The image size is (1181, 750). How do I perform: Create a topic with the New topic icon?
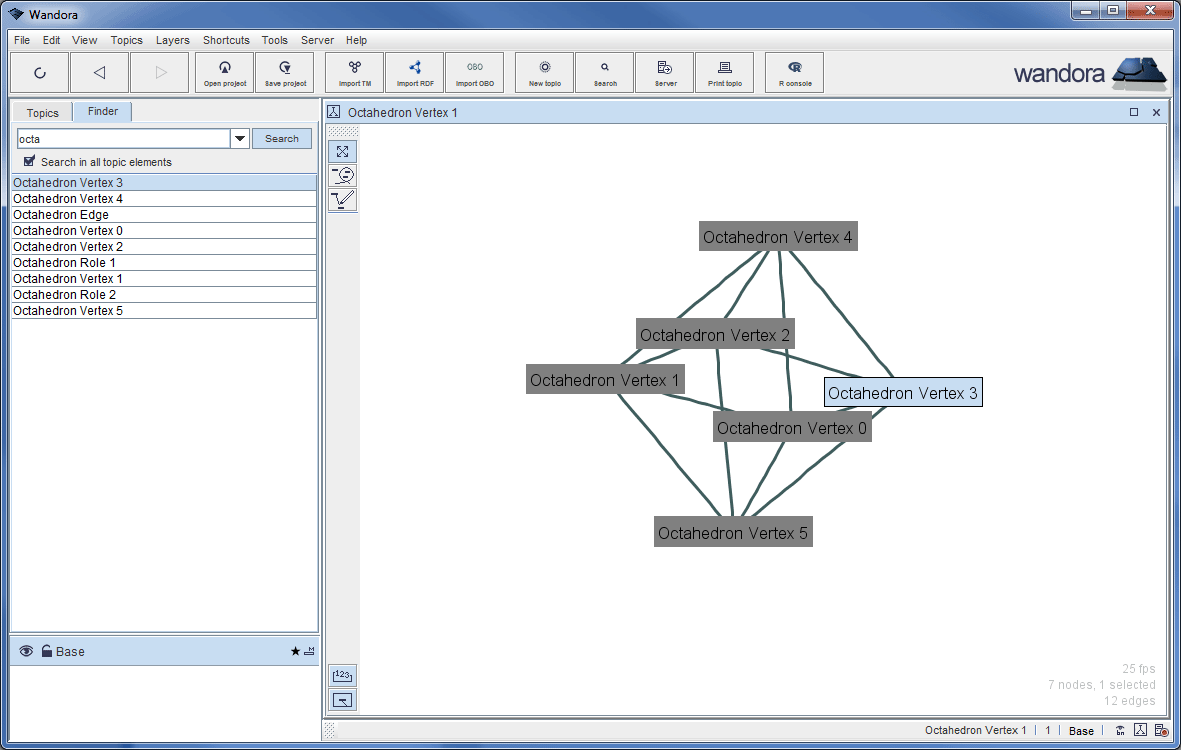(x=543, y=72)
